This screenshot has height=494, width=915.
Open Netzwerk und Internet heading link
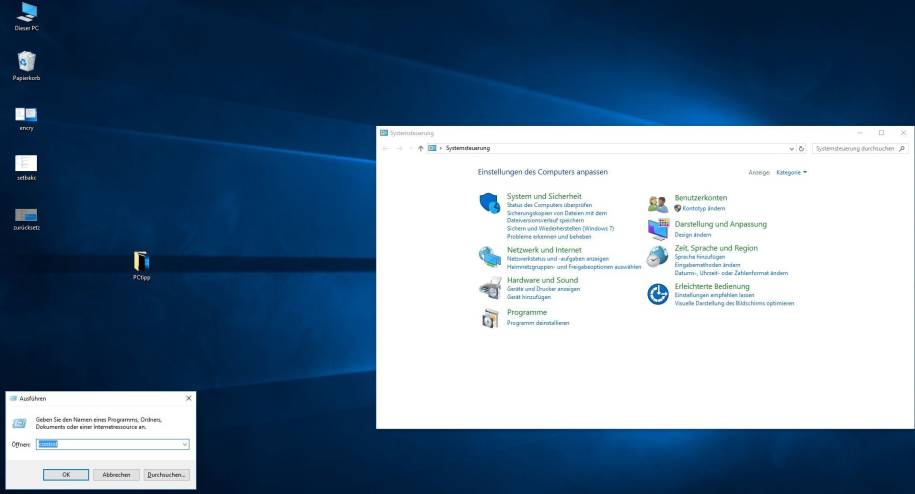coord(544,250)
